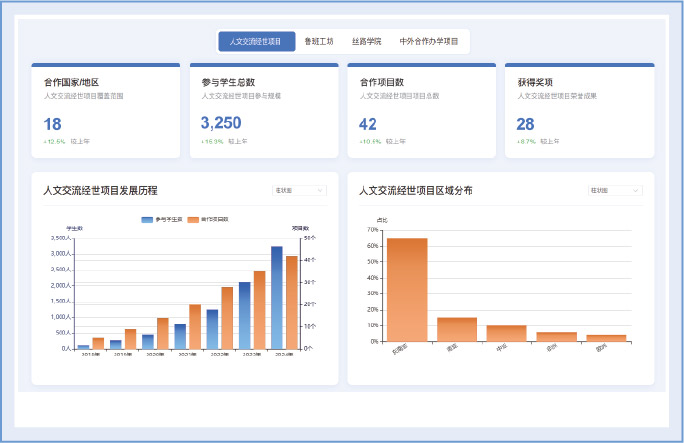Switch to the 人文交流经世项目 tab

257,42
